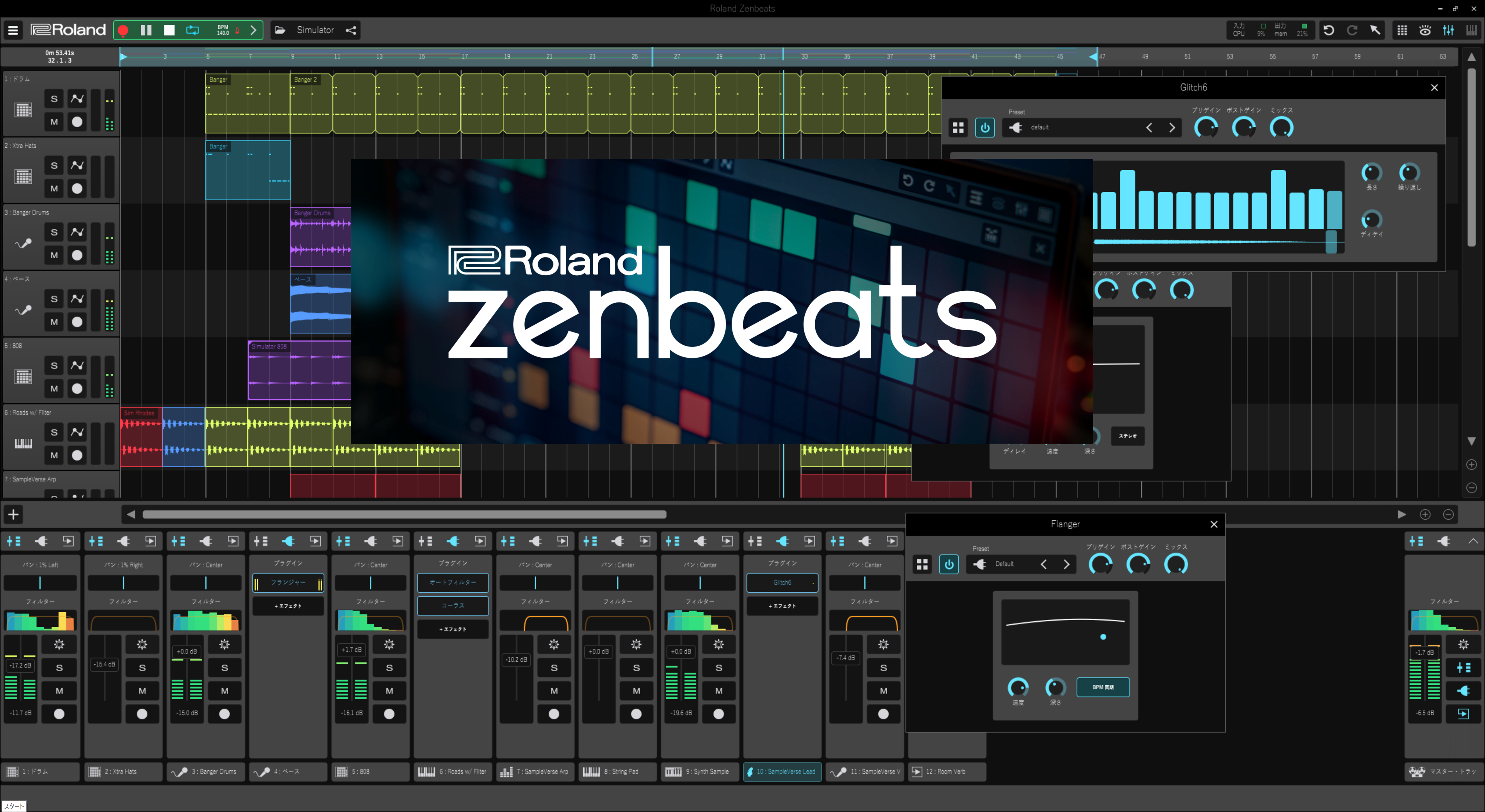The width and height of the screenshot is (1485, 812).
Task: Click the add track plus button
Action: tap(13, 514)
